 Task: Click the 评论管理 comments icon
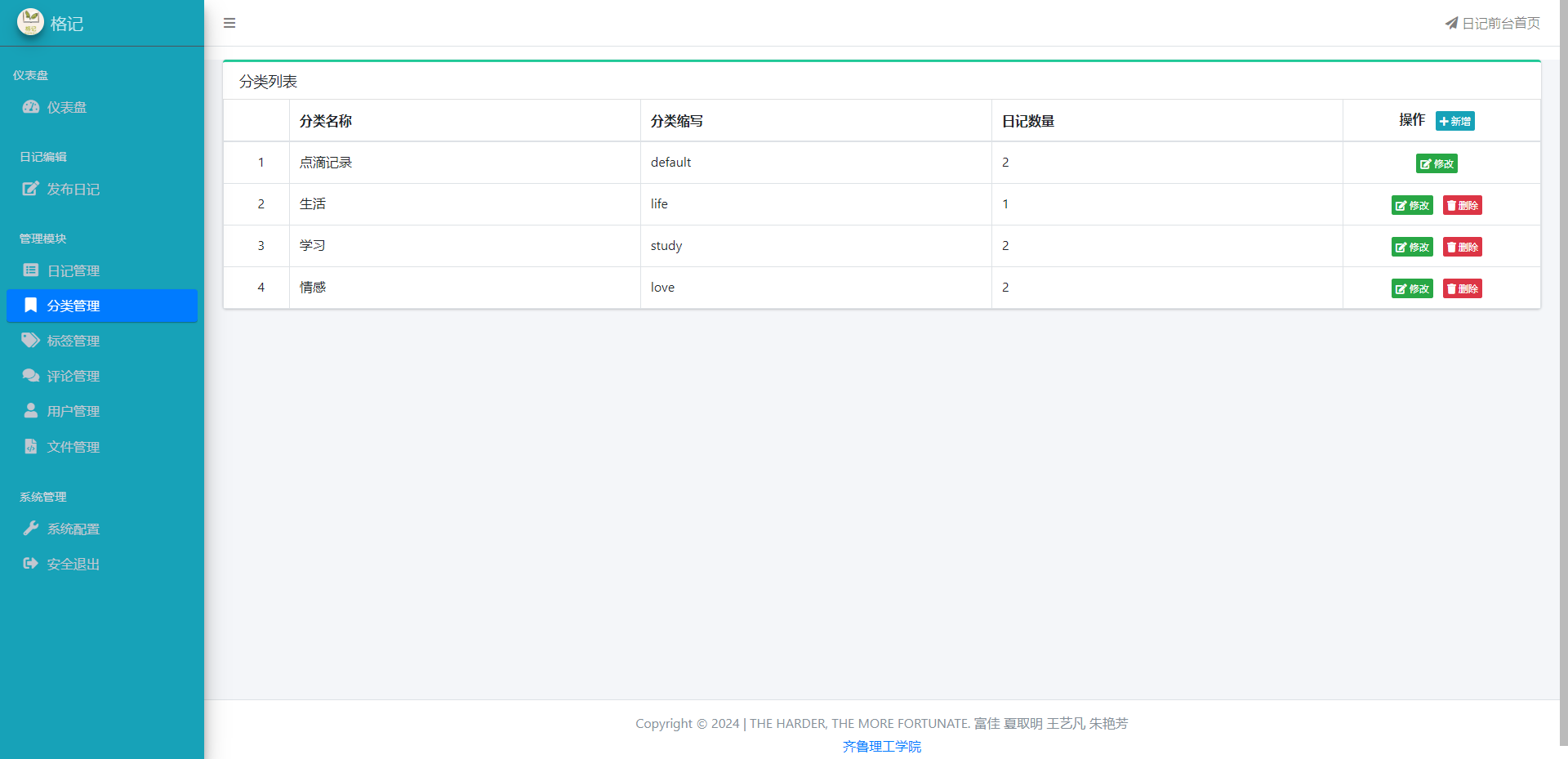point(31,376)
